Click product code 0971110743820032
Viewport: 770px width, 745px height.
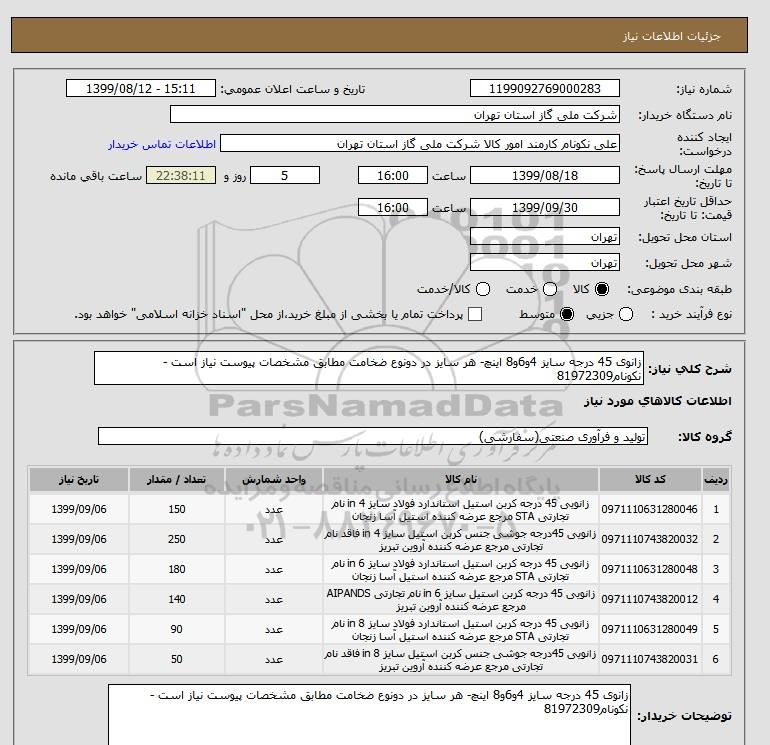[x=649, y=539]
